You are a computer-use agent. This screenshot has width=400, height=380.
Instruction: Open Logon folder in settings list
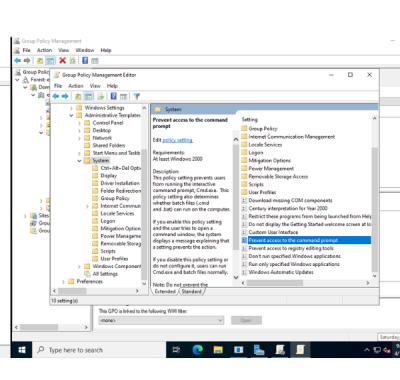pyautogui.click(x=256, y=153)
